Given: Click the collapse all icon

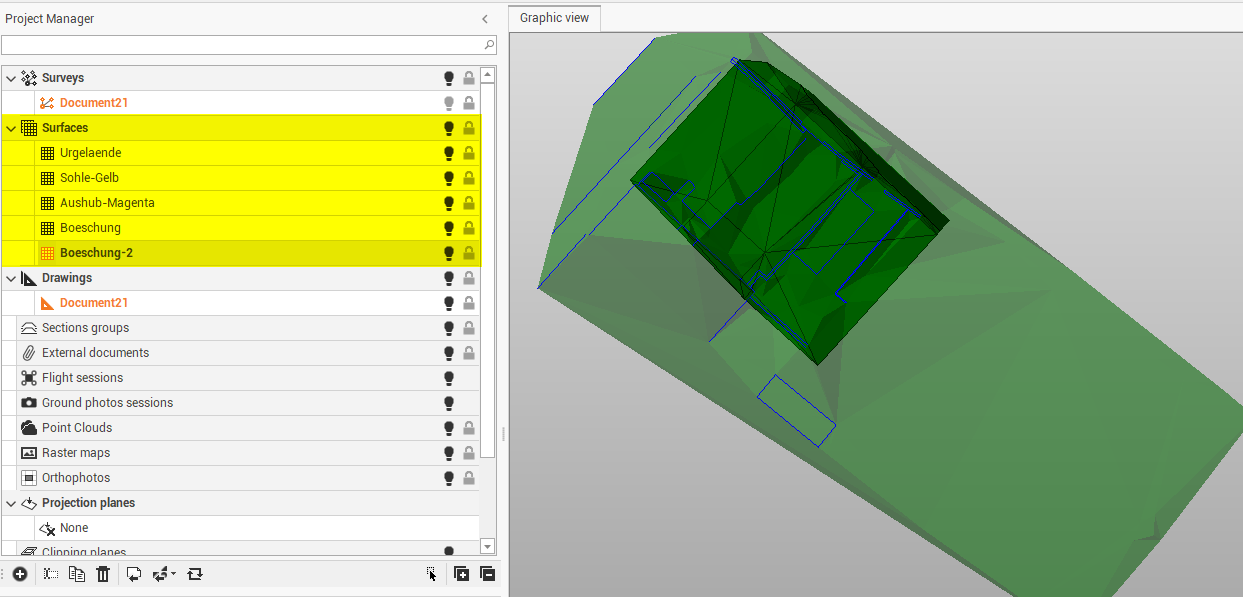Looking at the screenshot, I should (487, 574).
